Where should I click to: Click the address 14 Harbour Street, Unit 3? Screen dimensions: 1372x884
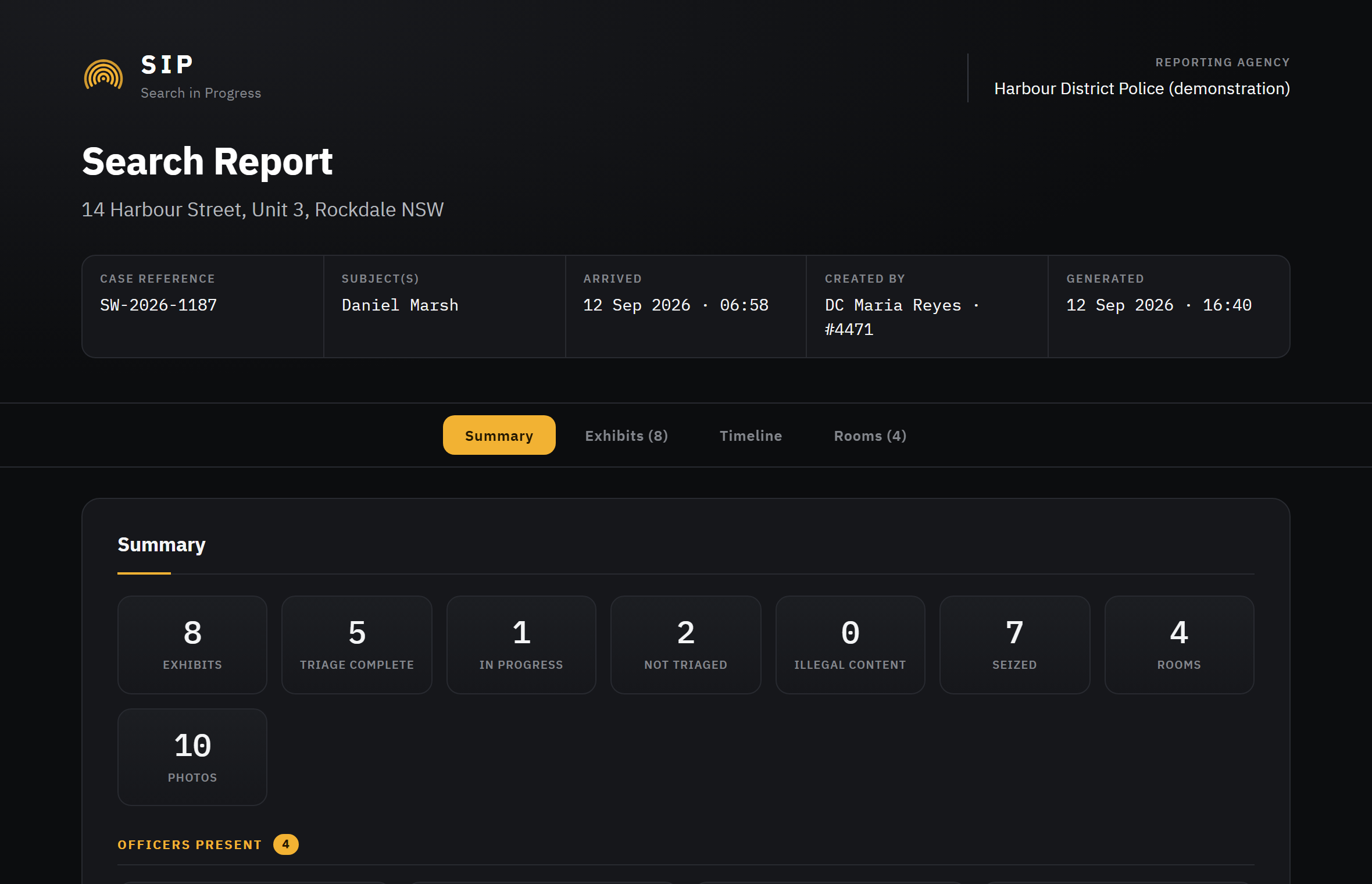tap(262, 209)
